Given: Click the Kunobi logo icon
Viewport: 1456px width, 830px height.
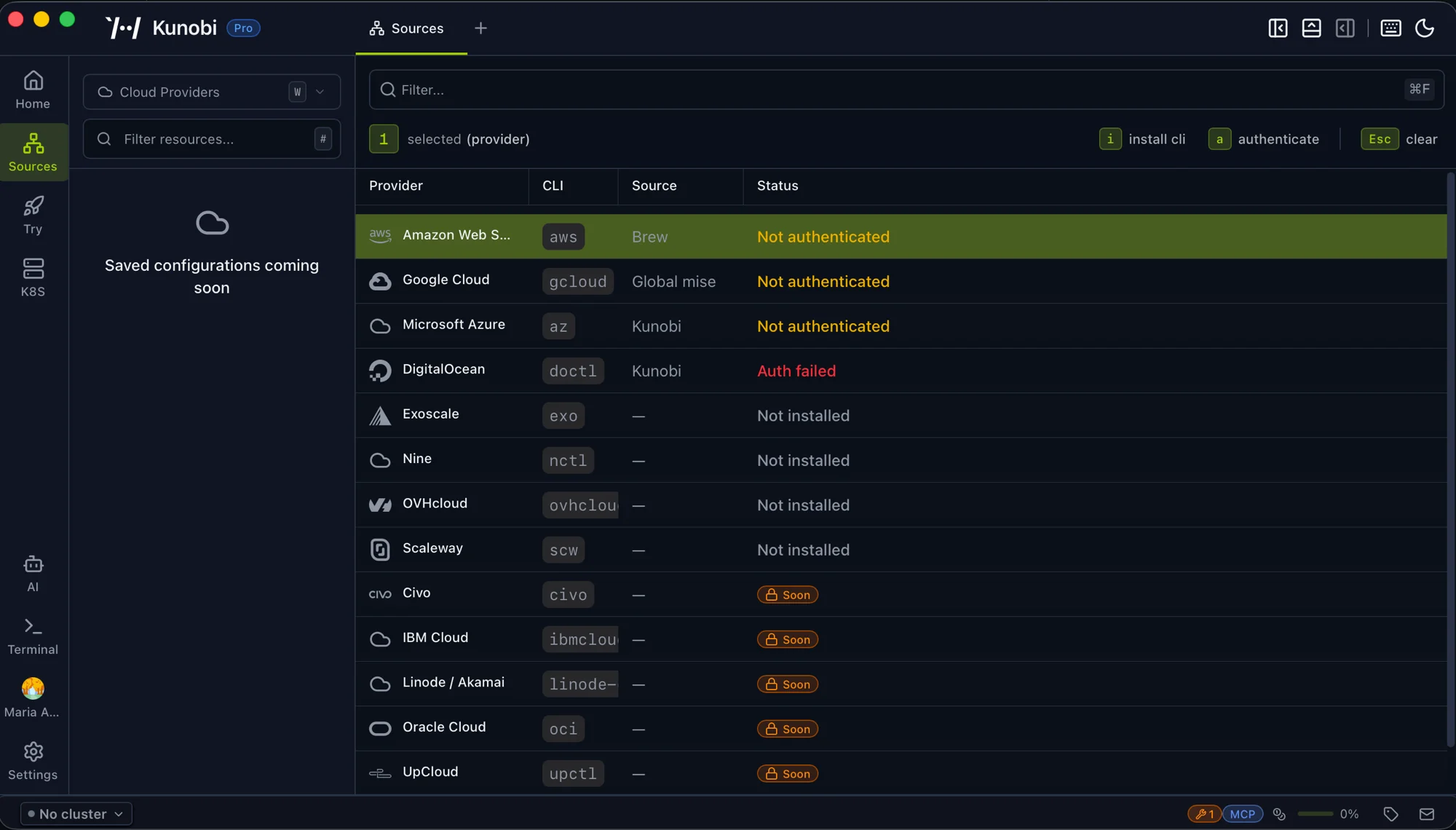Looking at the screenshot, I should (x=123, y=28).
